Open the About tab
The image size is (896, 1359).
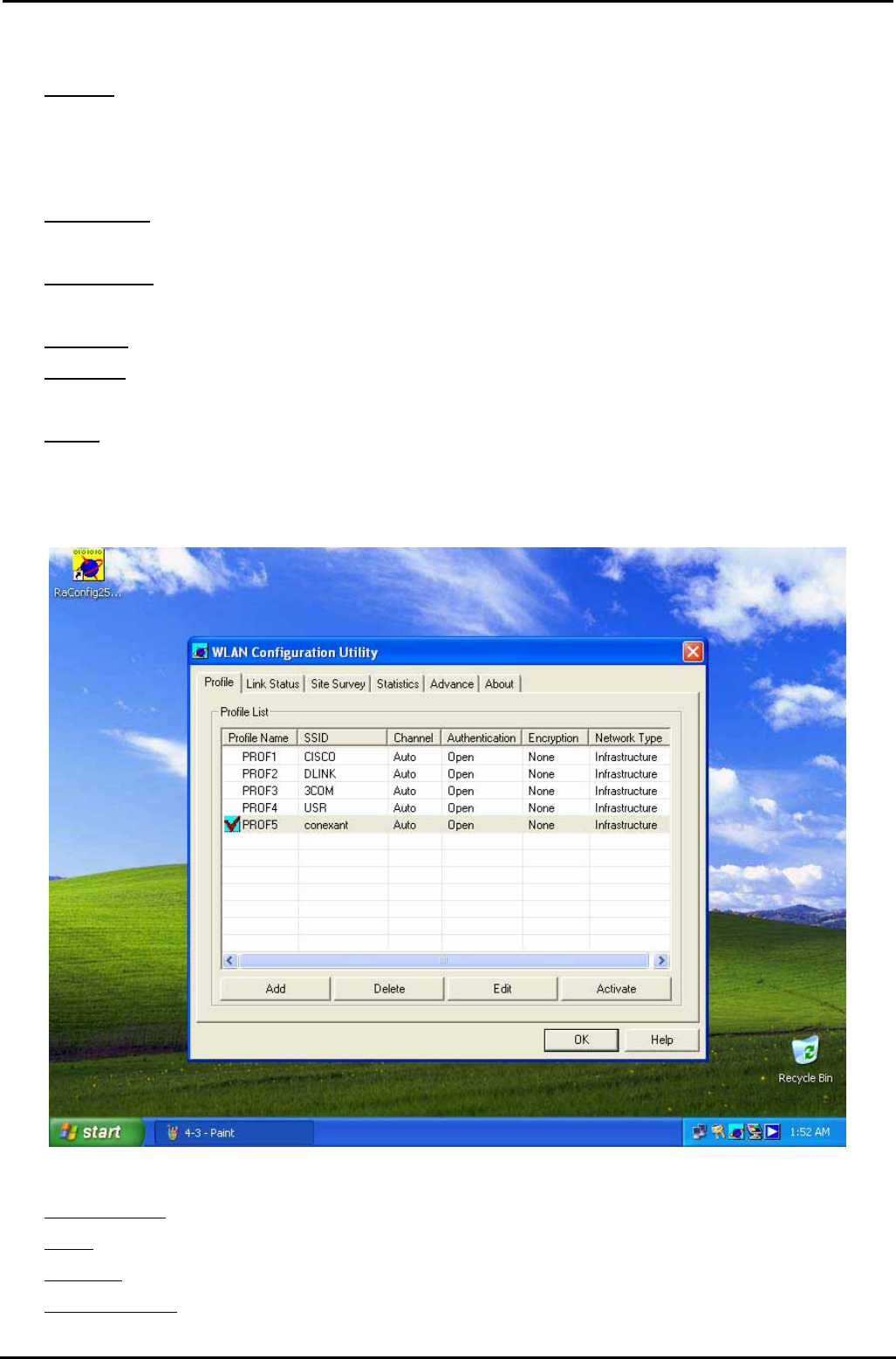[x=499, y=683]
